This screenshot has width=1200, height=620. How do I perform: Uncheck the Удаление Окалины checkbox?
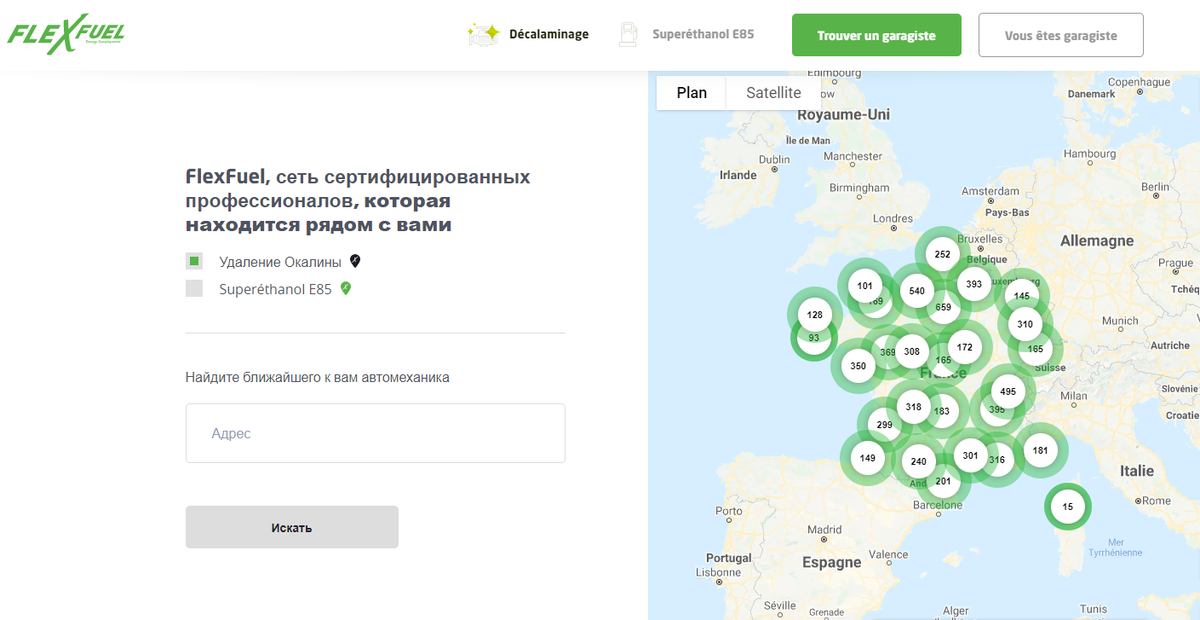194,261
